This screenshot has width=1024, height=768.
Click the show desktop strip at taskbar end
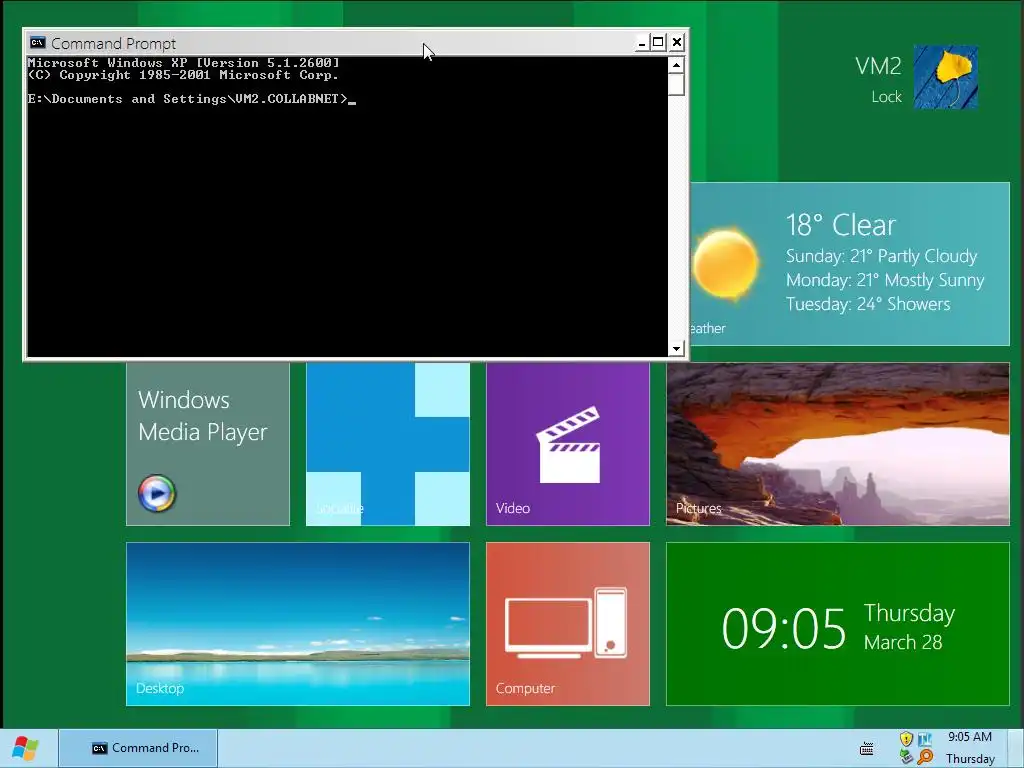point(1016,748)
